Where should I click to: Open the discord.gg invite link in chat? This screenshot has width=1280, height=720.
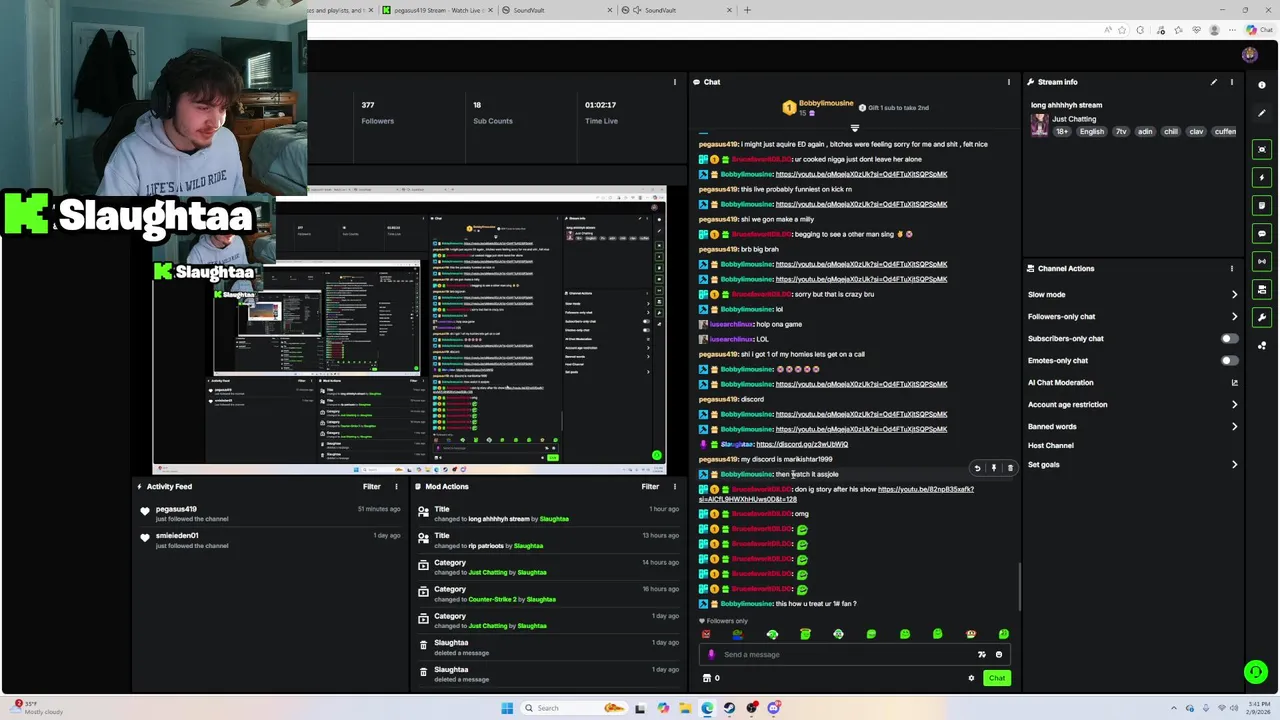coord(802,445)
